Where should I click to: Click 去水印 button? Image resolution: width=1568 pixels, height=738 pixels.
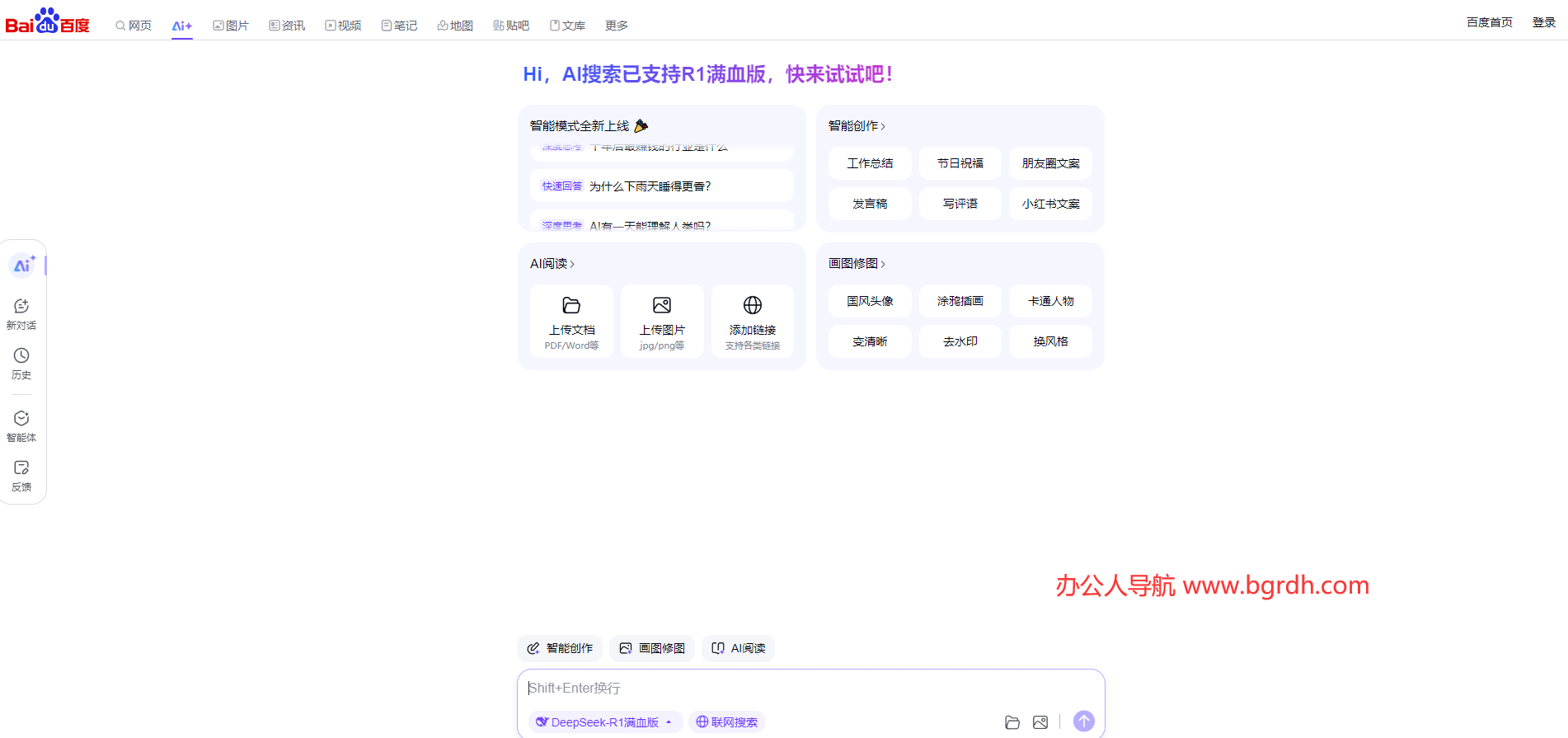(x=960, y=341)
